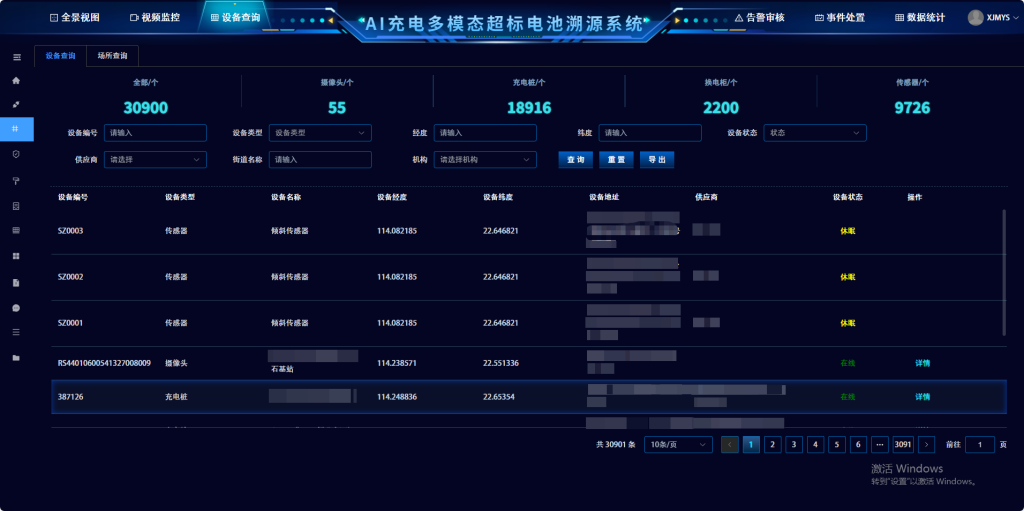Image resolution: width=1024 pixels, height=511 pixels.
Task: Click the 查询 search button
Action: (575, 159)
